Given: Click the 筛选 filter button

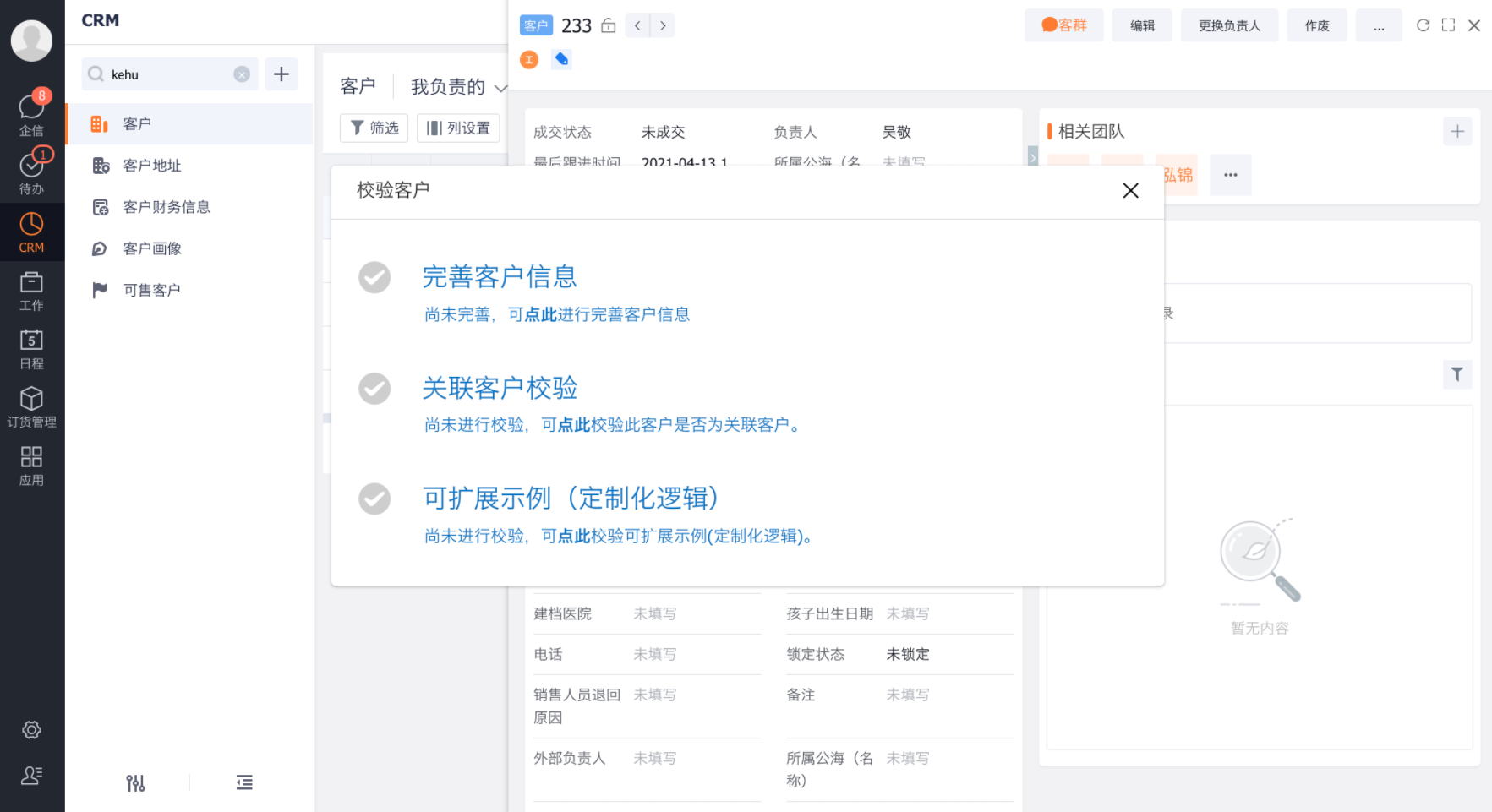Looking at the screenshot, I should coord(374,128).
